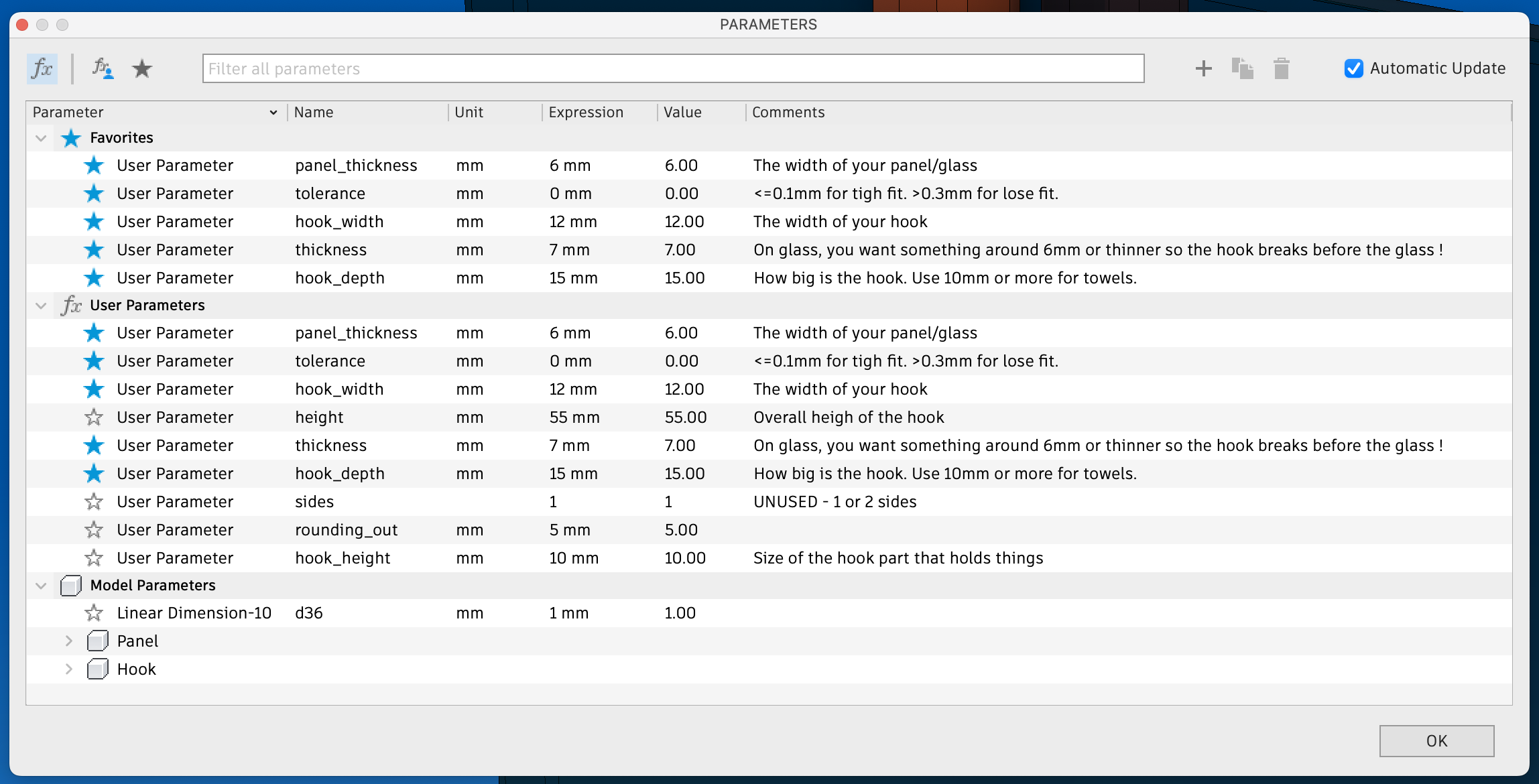
Task: Add a new parameter with plus icon
Action: (1204, 68)
